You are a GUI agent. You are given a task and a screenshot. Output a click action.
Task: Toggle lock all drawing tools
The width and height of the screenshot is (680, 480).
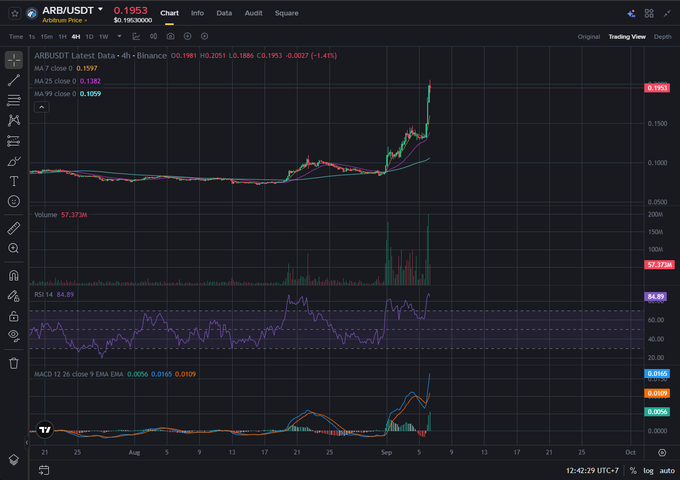[x=14, y=316]
